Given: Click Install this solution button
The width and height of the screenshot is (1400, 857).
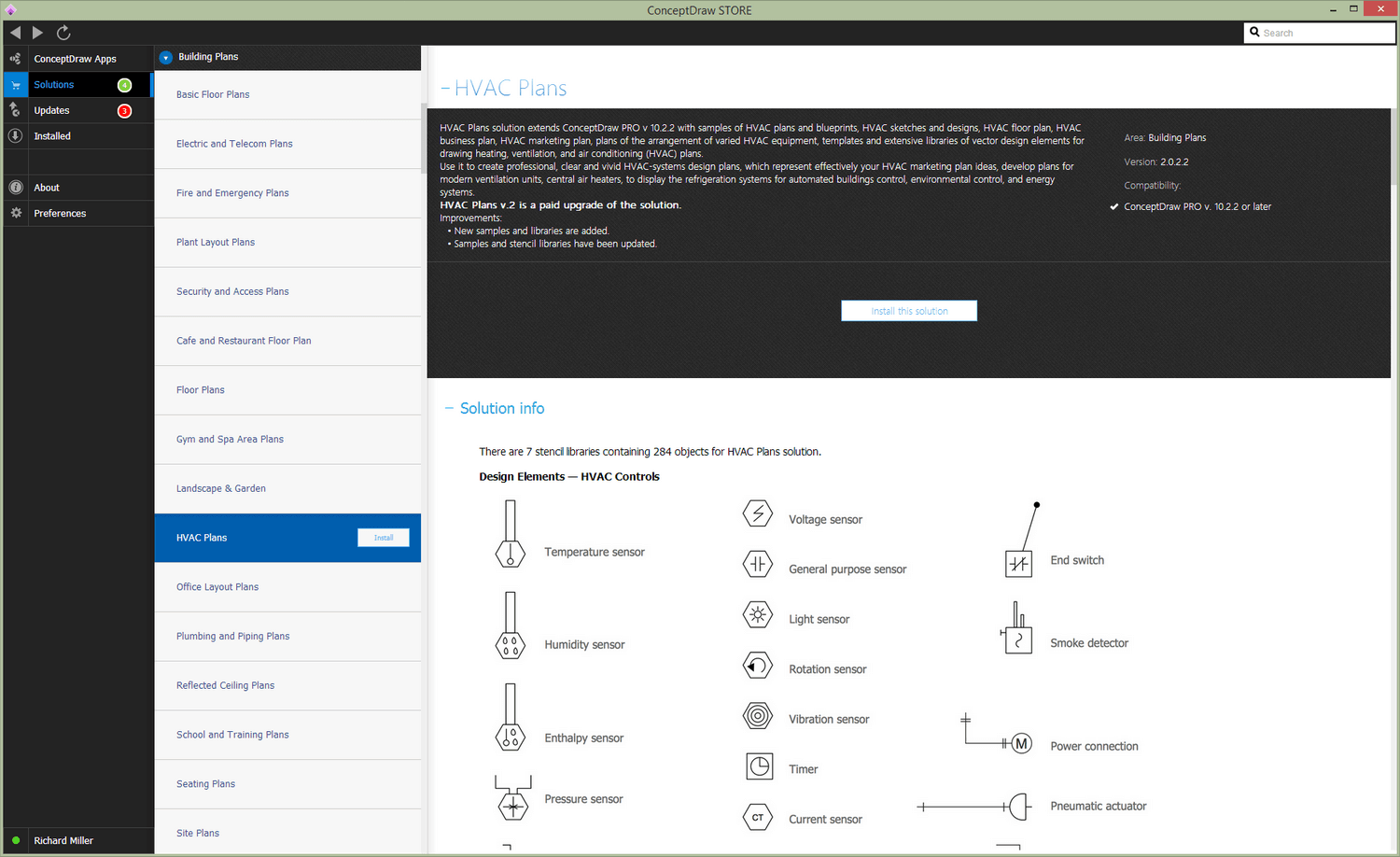Looking at the screenshot, I should 909,311.
